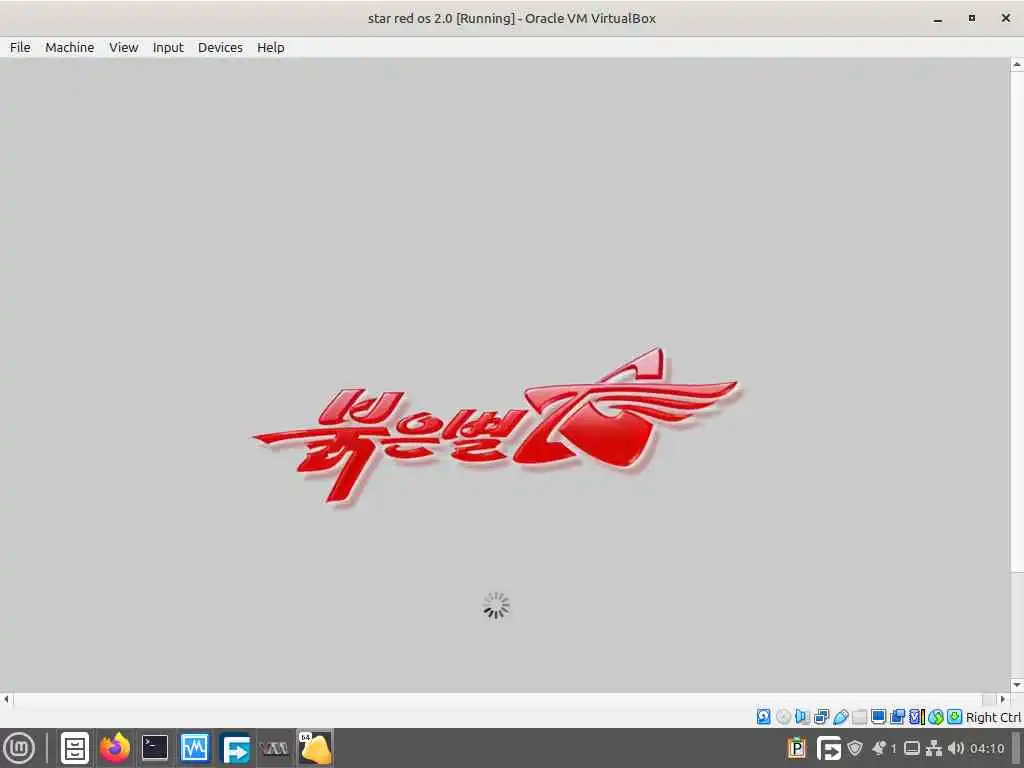Open the terminal from the panel
The width and height of the screenshot is (1024, 768).
click(x=155, y=748)
